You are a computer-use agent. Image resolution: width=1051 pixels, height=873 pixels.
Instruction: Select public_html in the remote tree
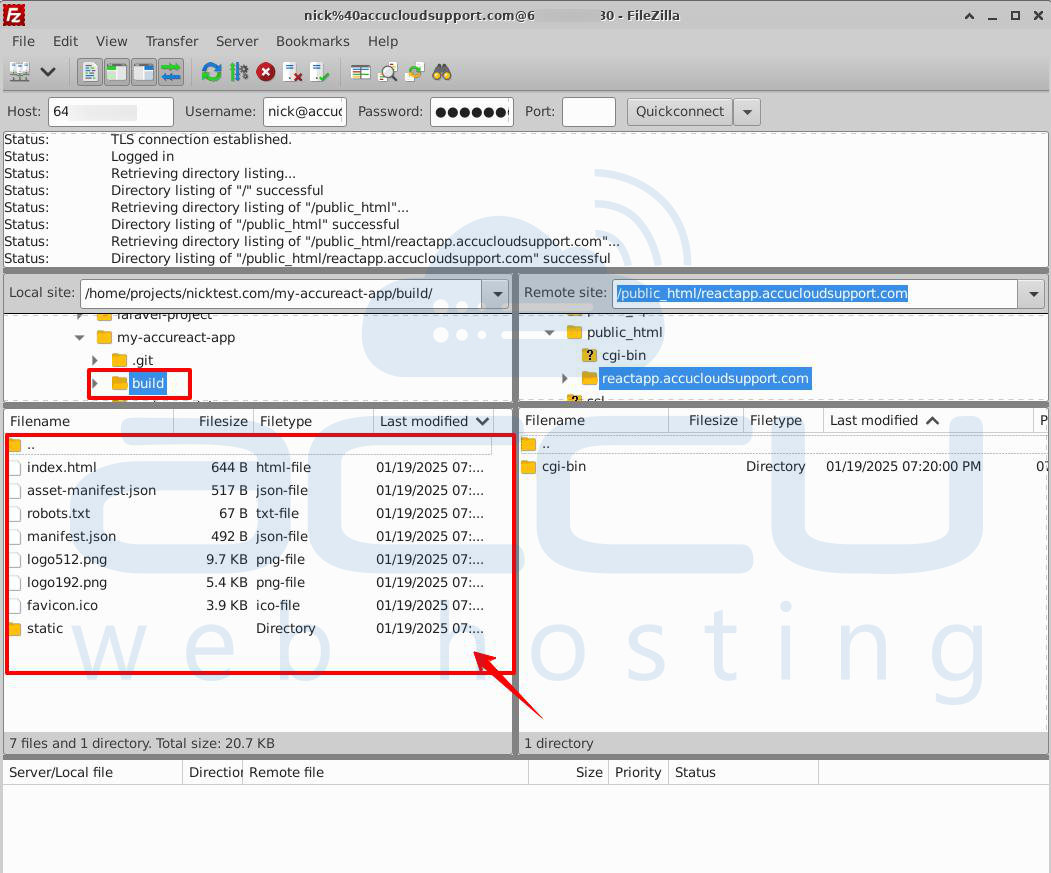point(624,333)
